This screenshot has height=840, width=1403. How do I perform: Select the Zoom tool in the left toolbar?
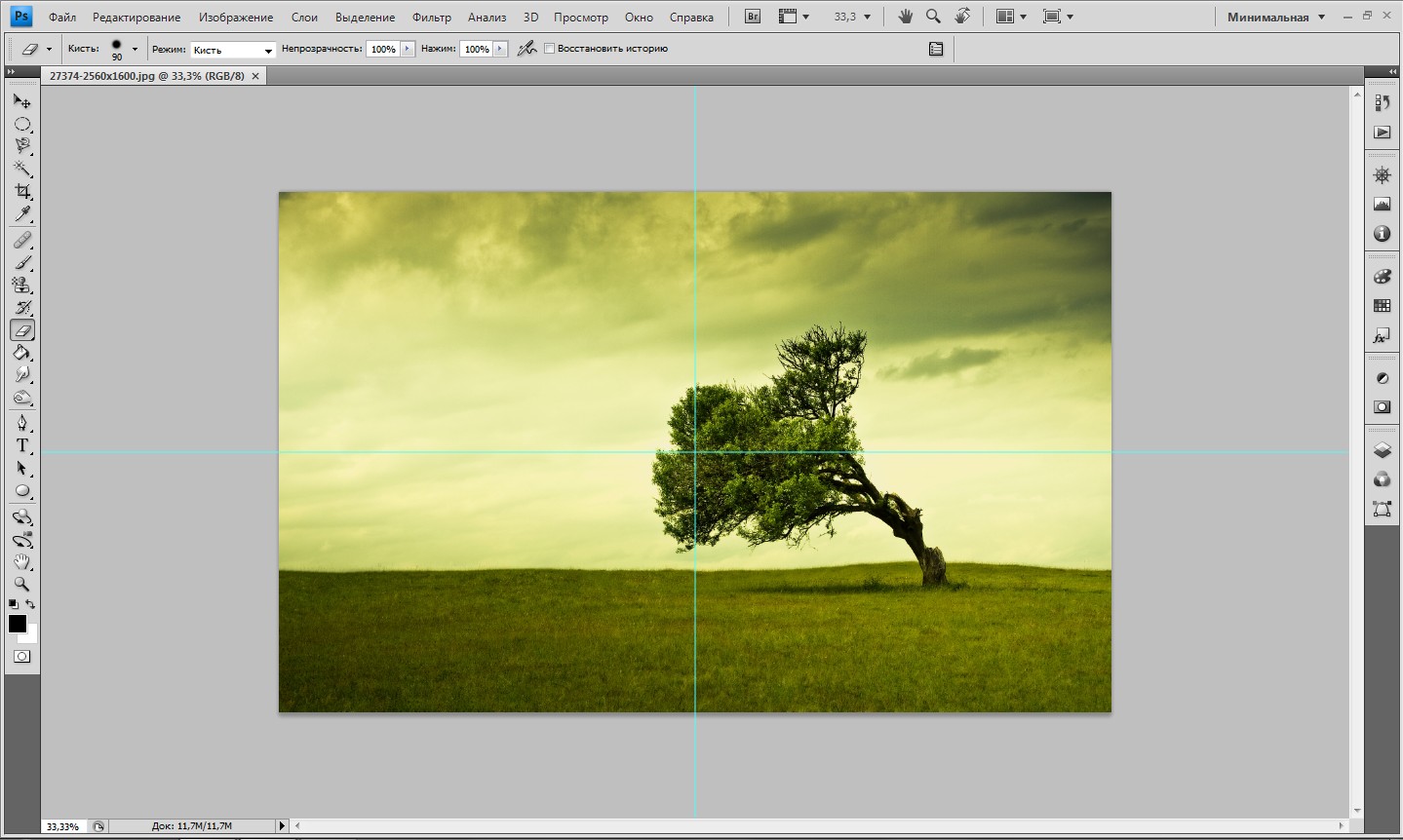pyautogui.click(x=21, y=585)
